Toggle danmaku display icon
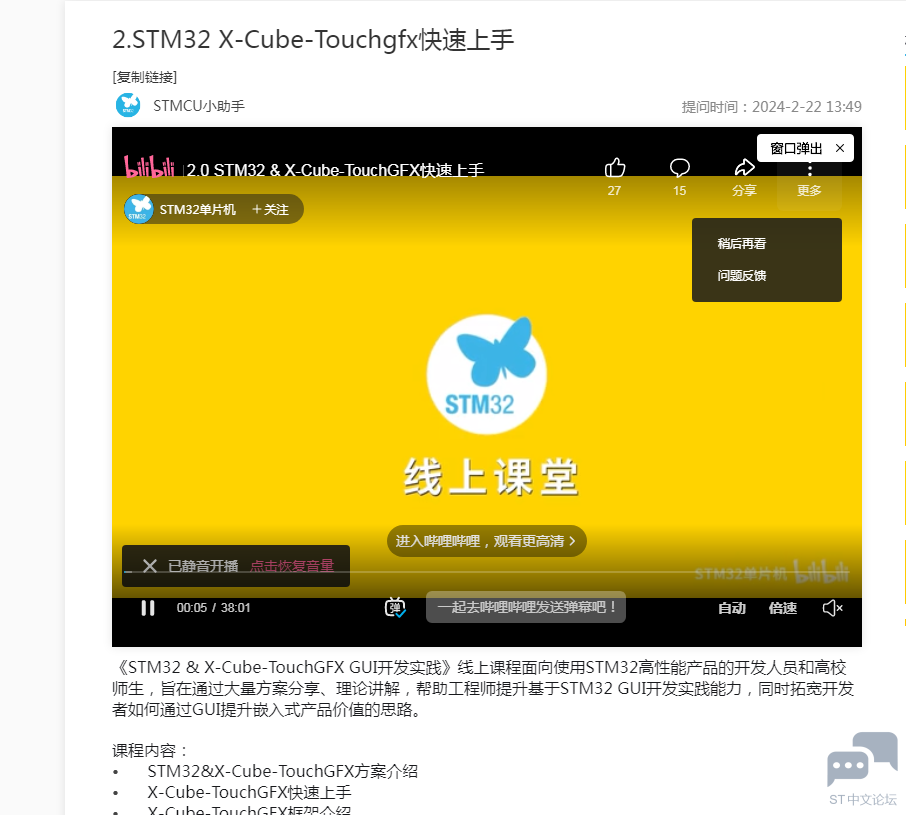This screenshot has height=815, width=906. pyautogui.click(x=395, y=608)
